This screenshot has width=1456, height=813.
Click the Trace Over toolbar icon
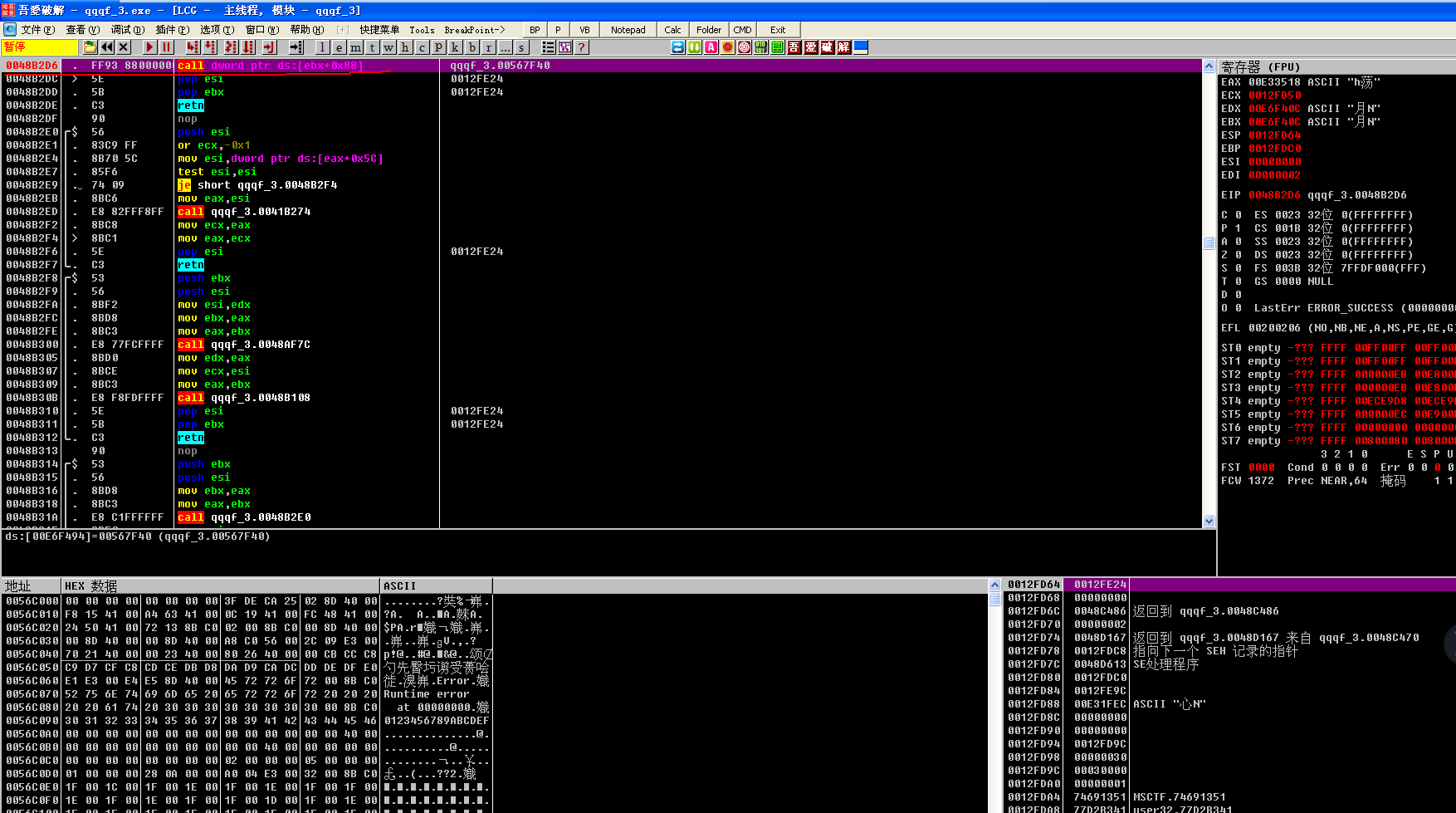click(249, 47)
